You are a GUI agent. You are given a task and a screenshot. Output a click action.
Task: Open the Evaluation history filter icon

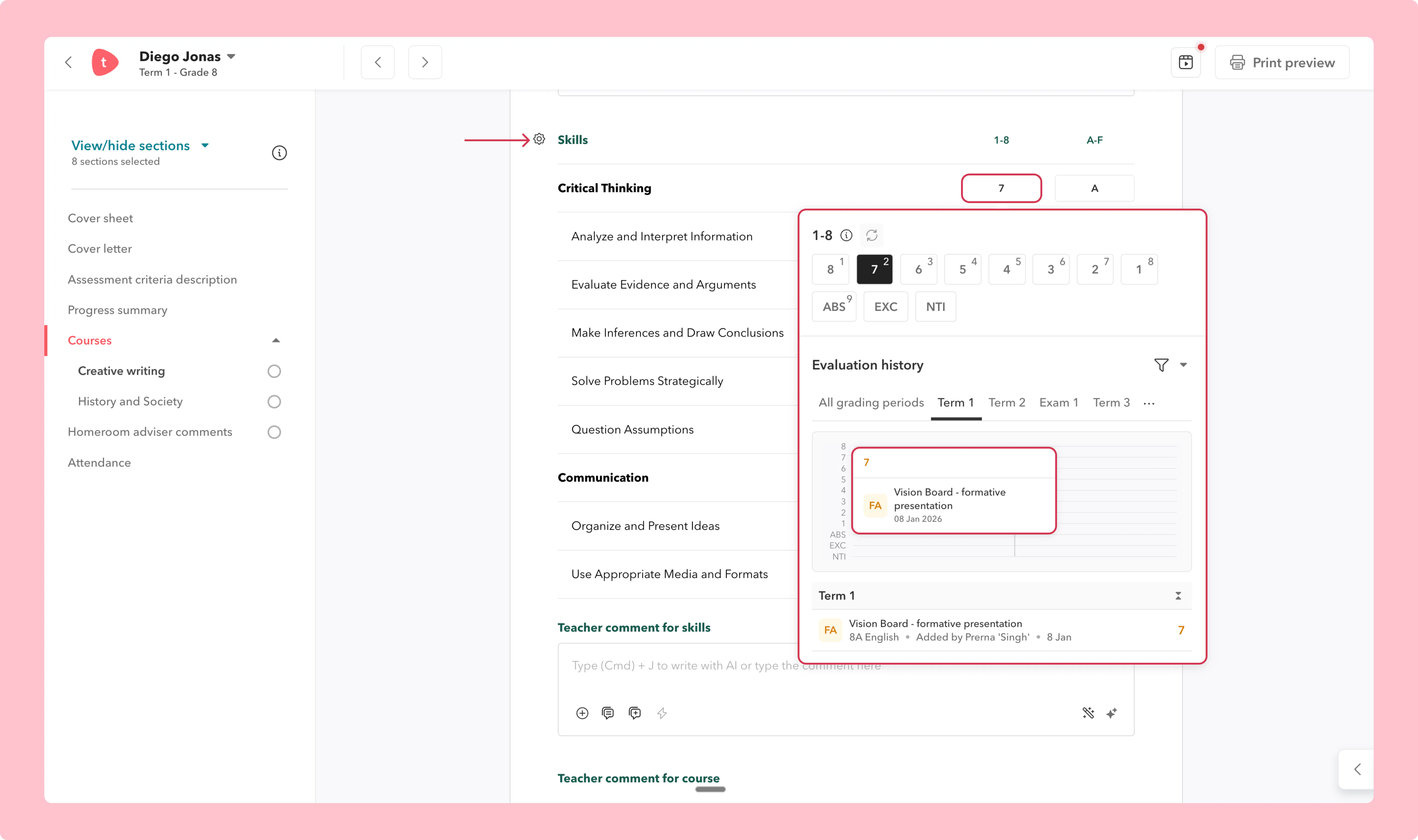[1161, 365]
